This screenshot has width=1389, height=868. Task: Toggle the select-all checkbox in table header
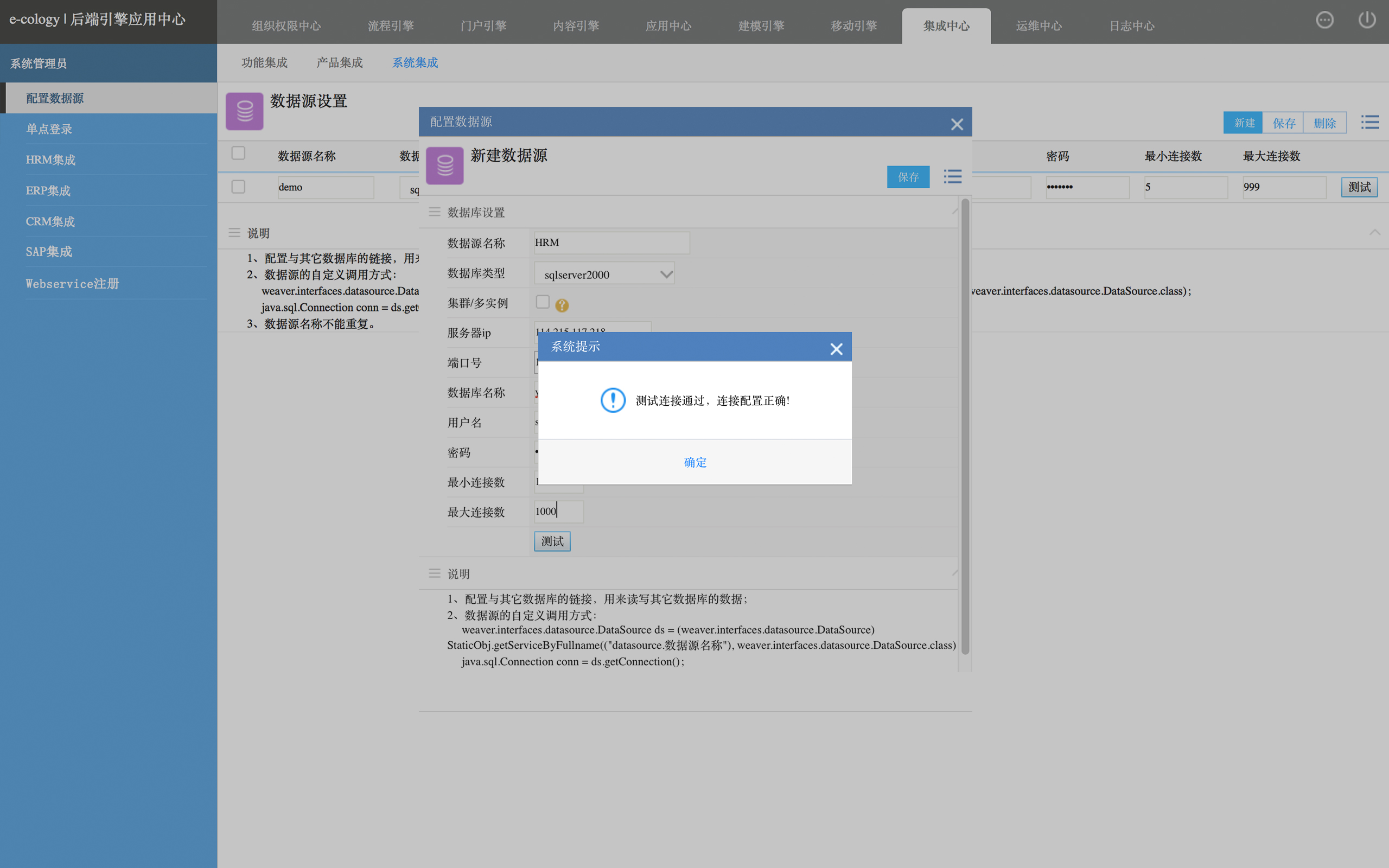(238, 154)
